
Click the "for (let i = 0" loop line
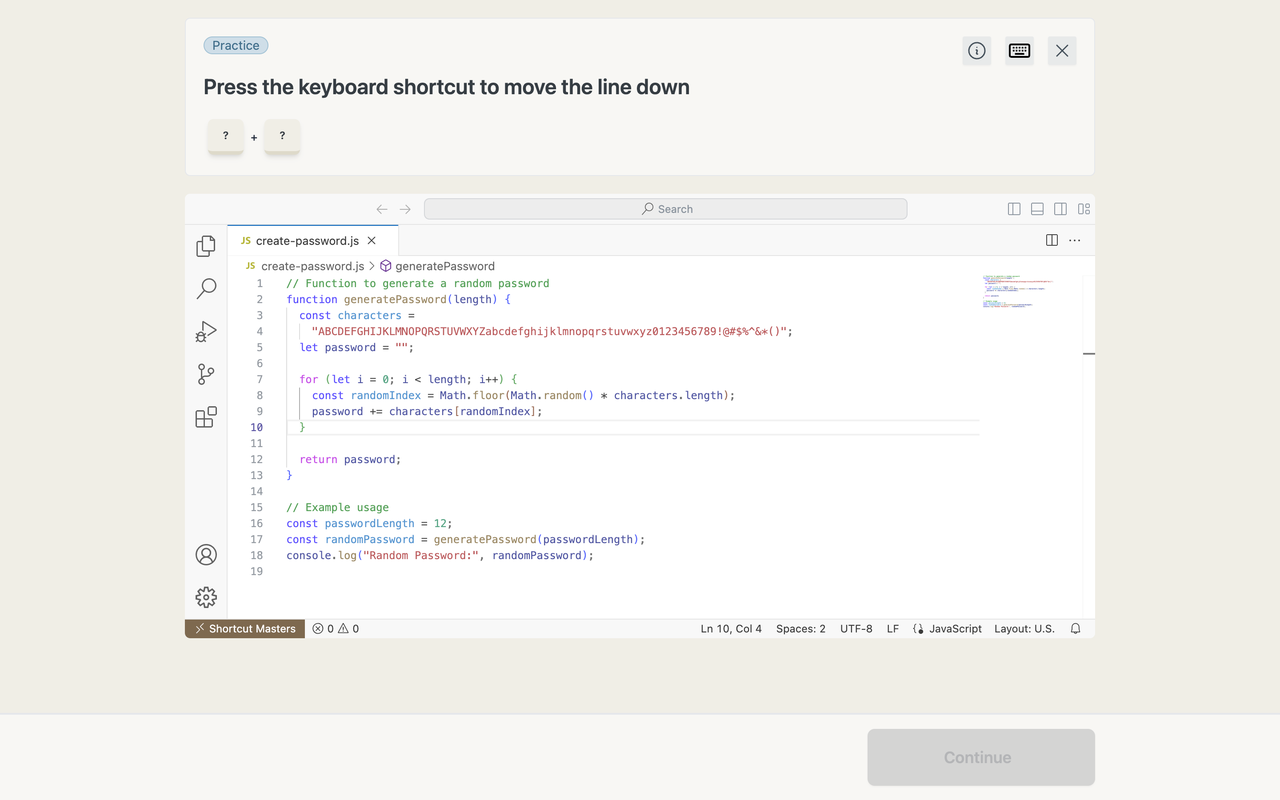(x=408, y=379)
